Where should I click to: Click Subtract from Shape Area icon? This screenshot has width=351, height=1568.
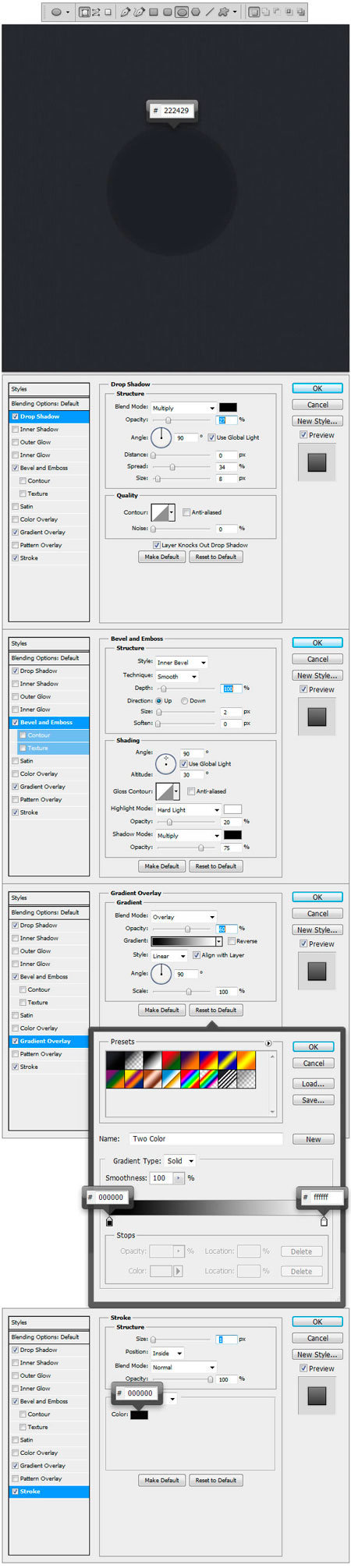277,12
